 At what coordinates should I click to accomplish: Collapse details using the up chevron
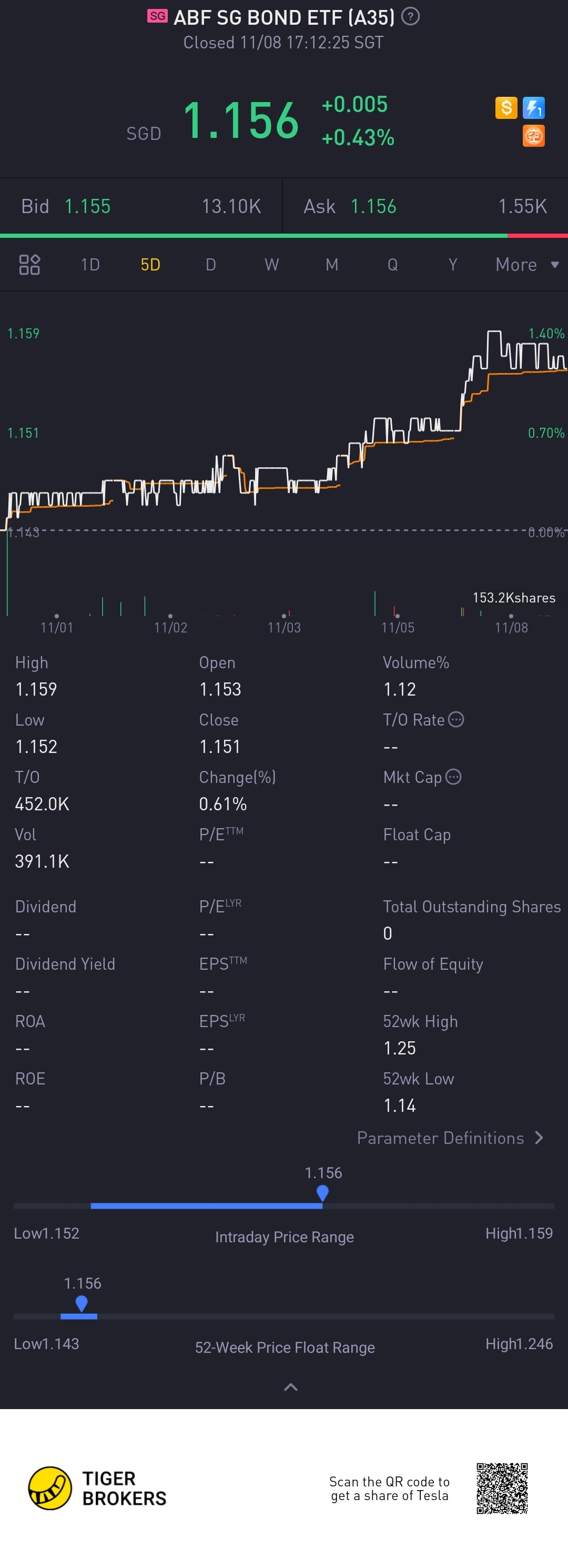tap(291, 1387)
